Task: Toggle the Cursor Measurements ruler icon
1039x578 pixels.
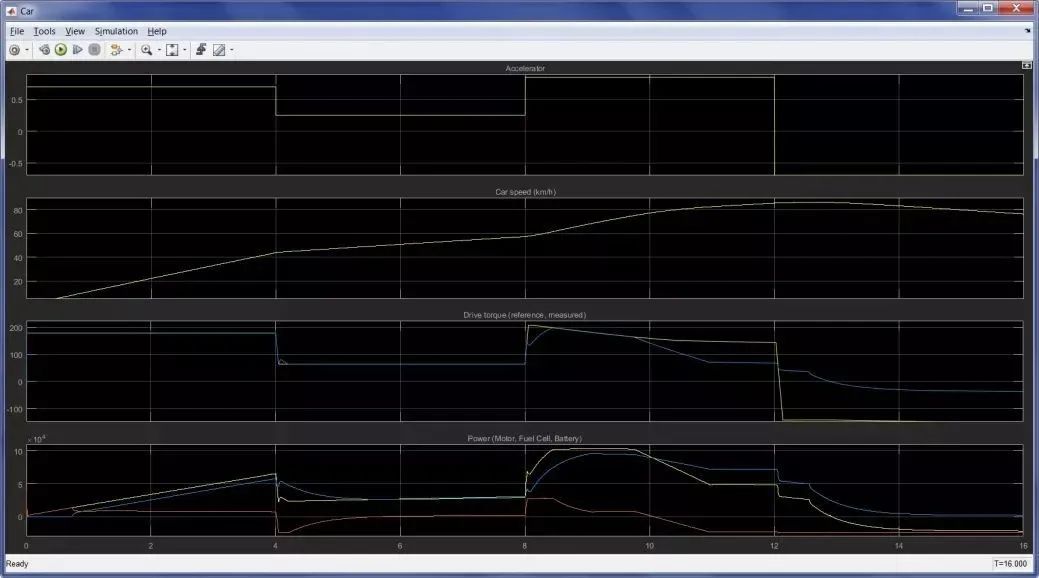Action: pyautogui.click(x=218, y=49)
